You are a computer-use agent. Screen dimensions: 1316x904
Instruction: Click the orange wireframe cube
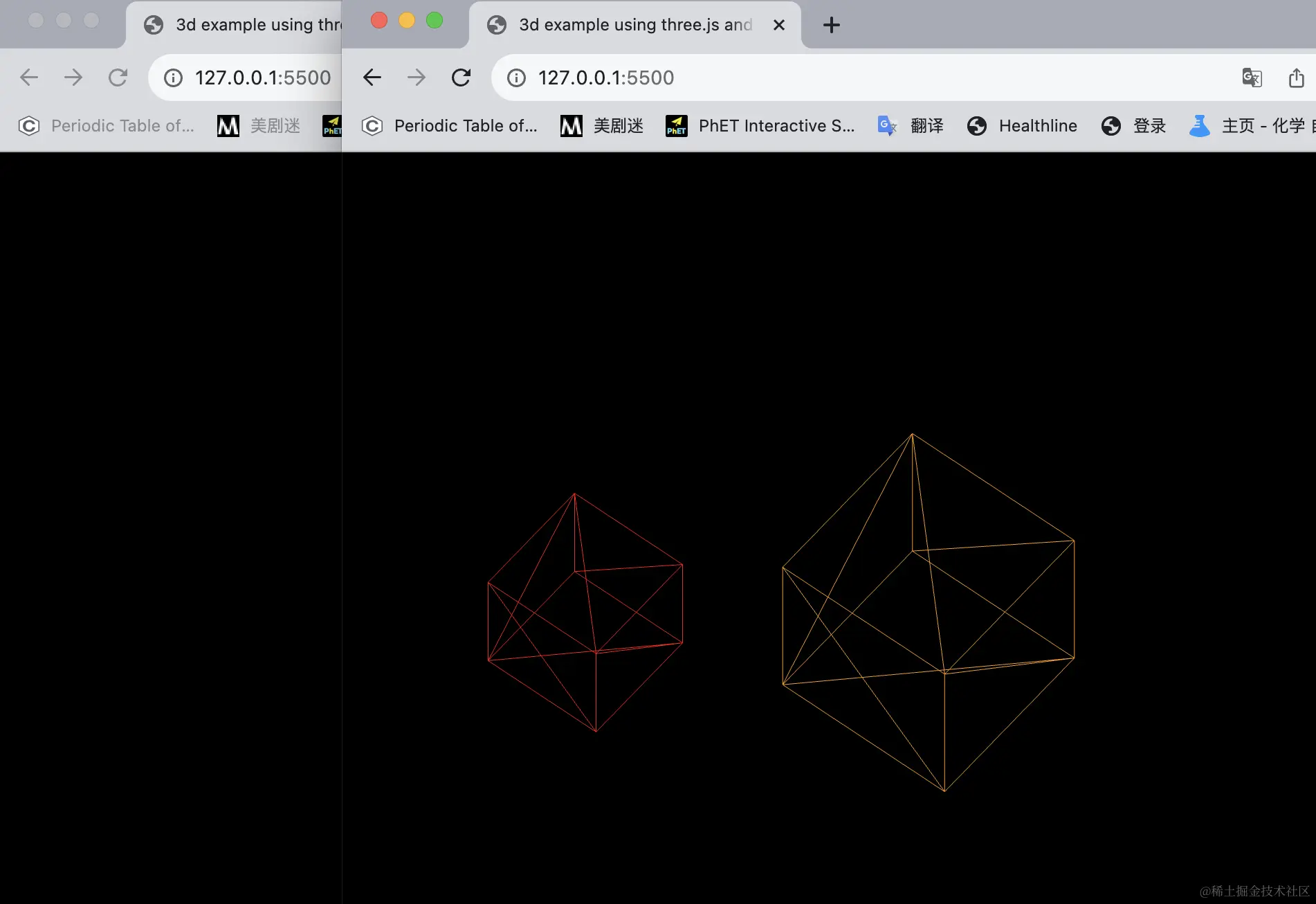pos(929,613)
